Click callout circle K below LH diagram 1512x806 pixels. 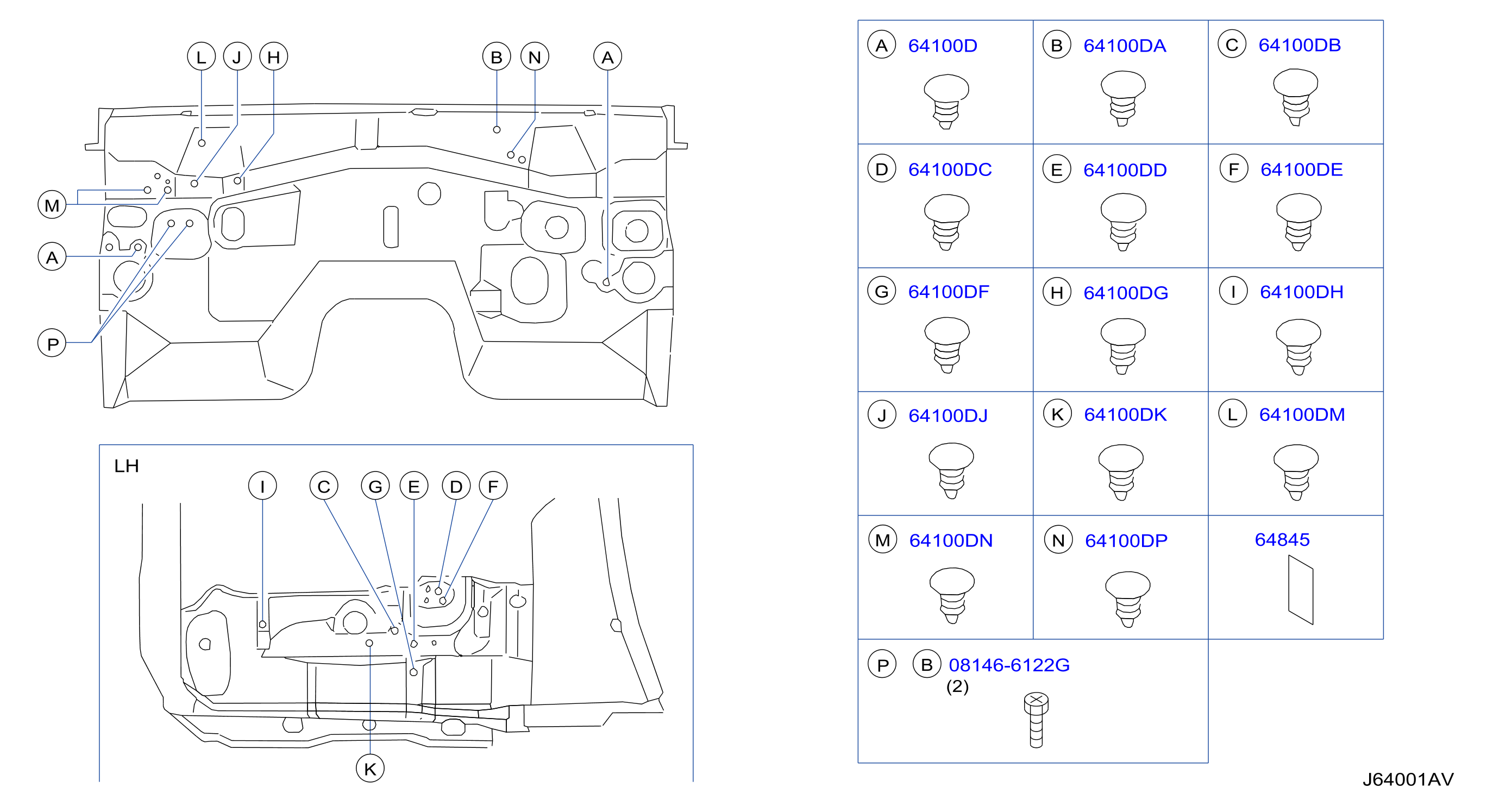coord(371,769)
